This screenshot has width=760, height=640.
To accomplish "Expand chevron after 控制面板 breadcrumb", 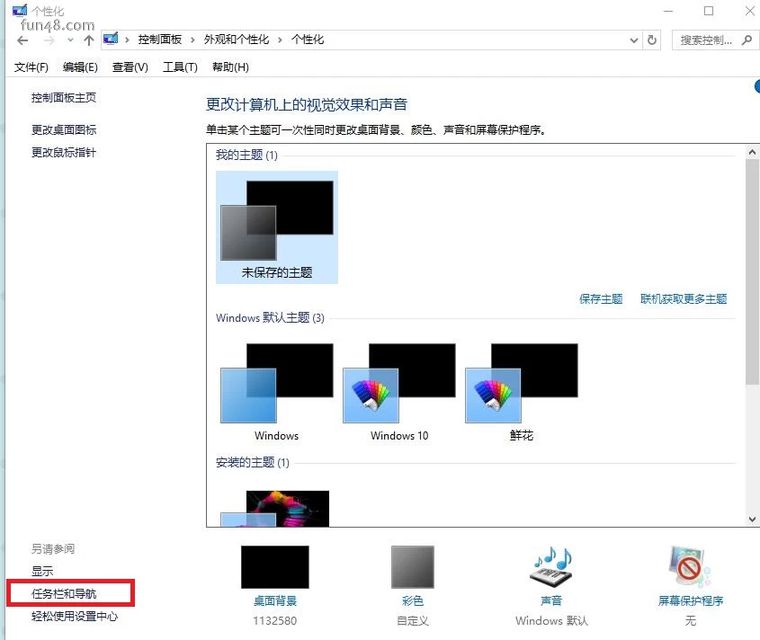I will point(192,40).
